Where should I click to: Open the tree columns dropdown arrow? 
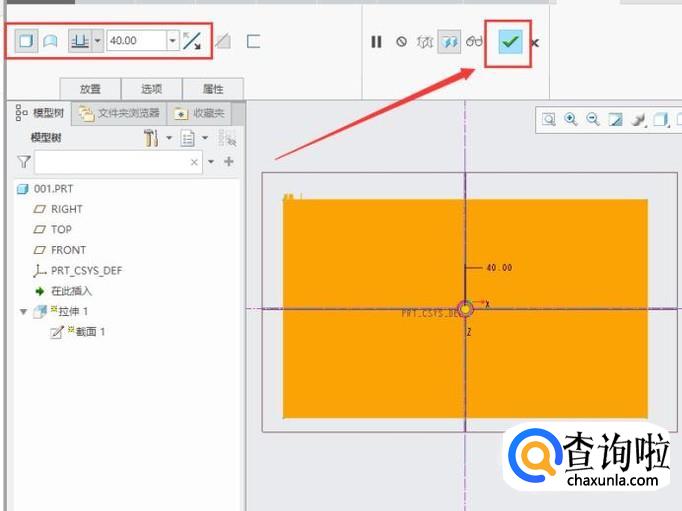[x=205, y=138]
